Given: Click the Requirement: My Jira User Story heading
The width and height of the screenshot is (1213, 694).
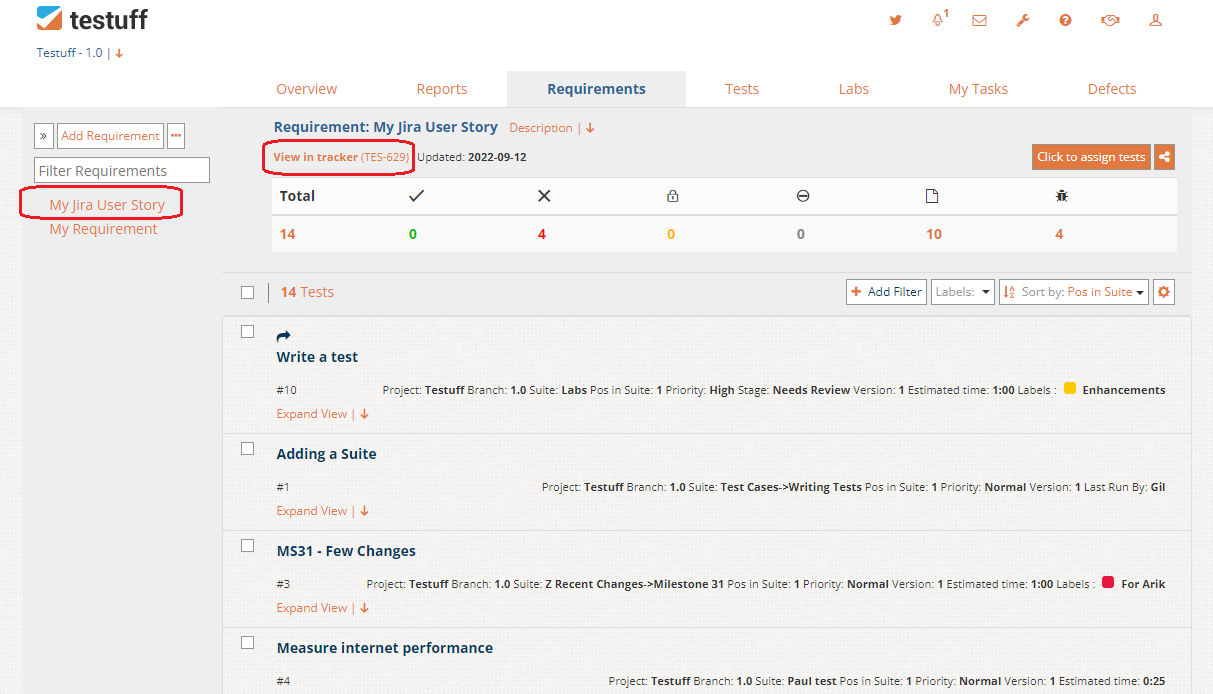Looking at the screenshot, I should (x=386, y=127).
